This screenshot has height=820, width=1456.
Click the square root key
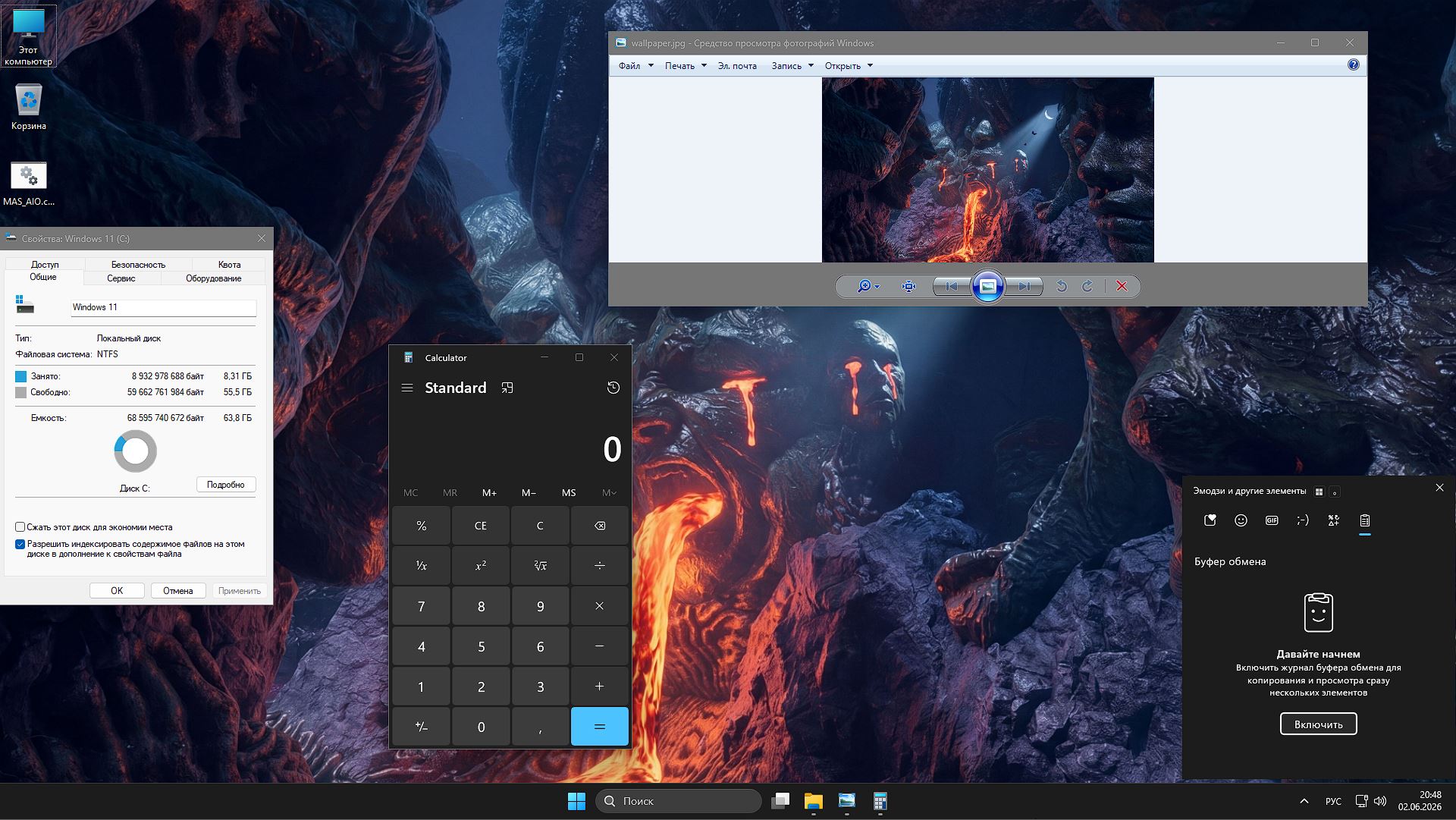[x=540, y=566]
